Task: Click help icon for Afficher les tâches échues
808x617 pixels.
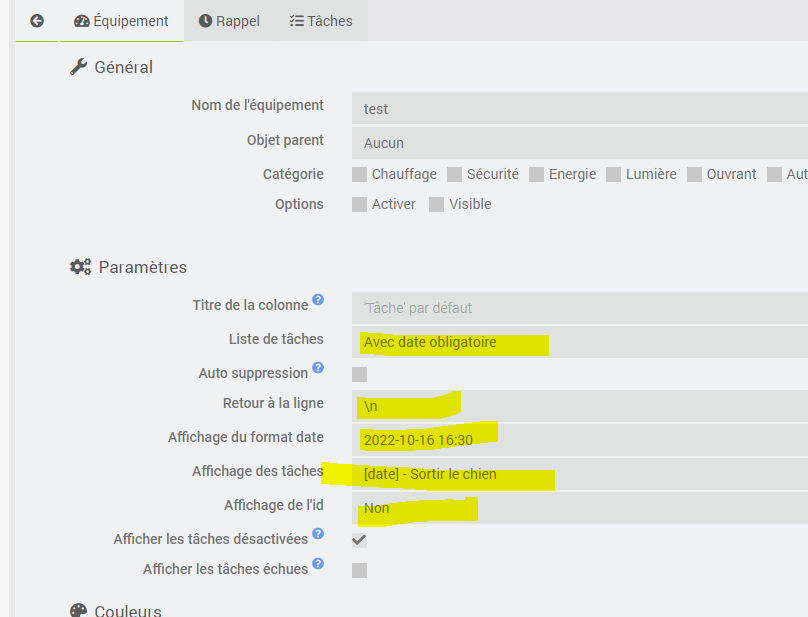Action: [x=318, y=564]
